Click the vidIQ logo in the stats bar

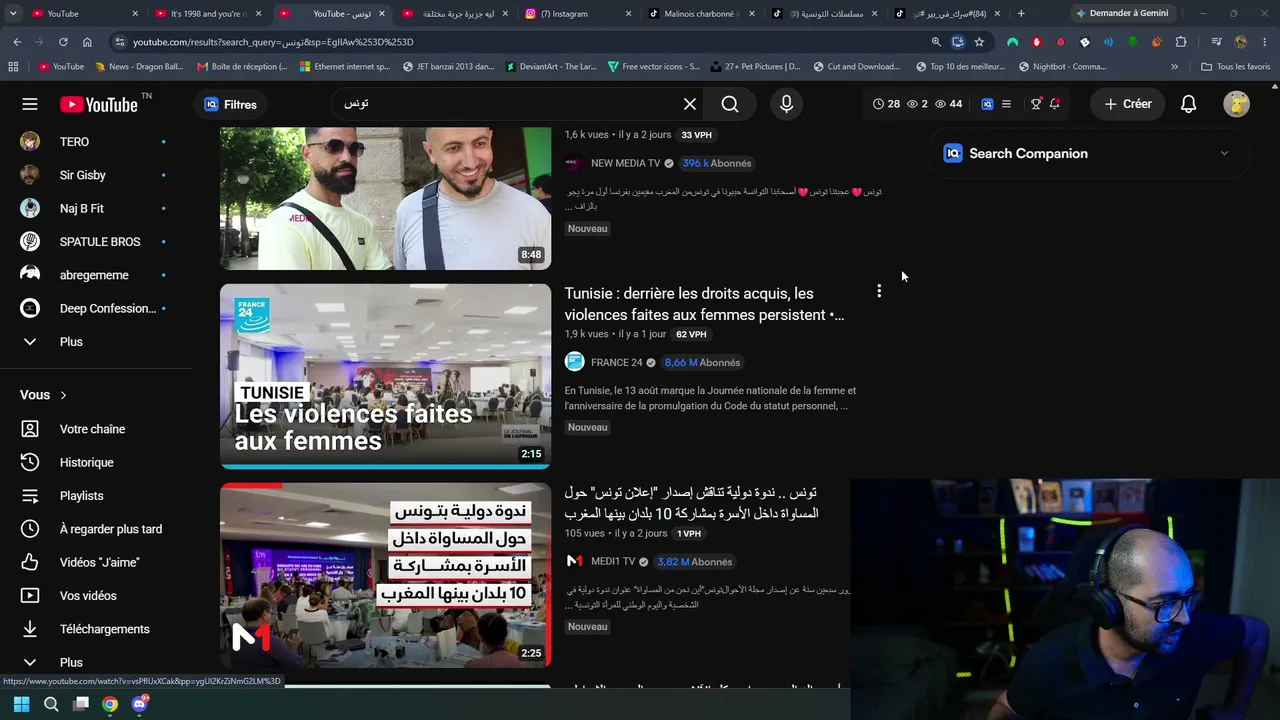pos(987,104)
